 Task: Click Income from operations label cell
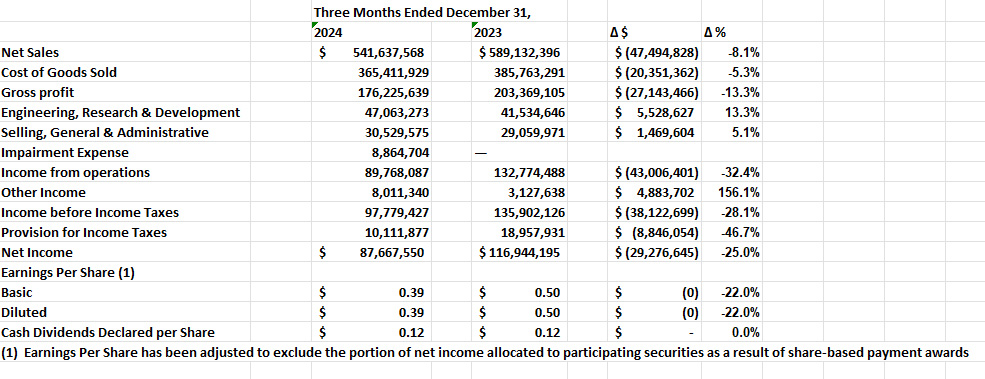click(x=75, y=172)
